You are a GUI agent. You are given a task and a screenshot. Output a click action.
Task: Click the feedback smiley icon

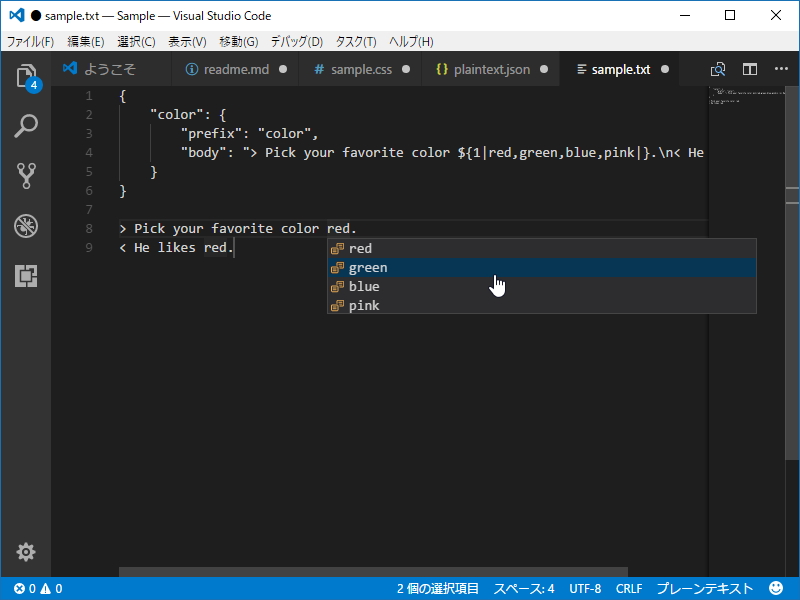(776, 588)
